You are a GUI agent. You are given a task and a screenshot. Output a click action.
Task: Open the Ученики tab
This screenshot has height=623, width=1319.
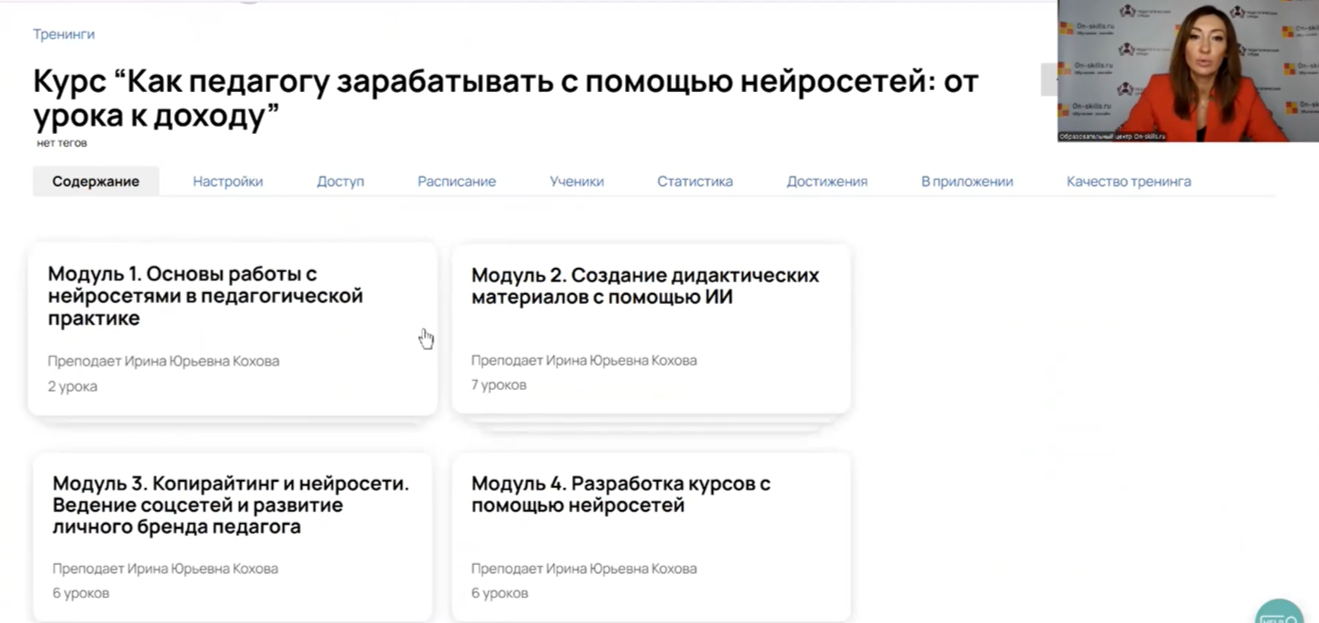(x=576, y=181)
